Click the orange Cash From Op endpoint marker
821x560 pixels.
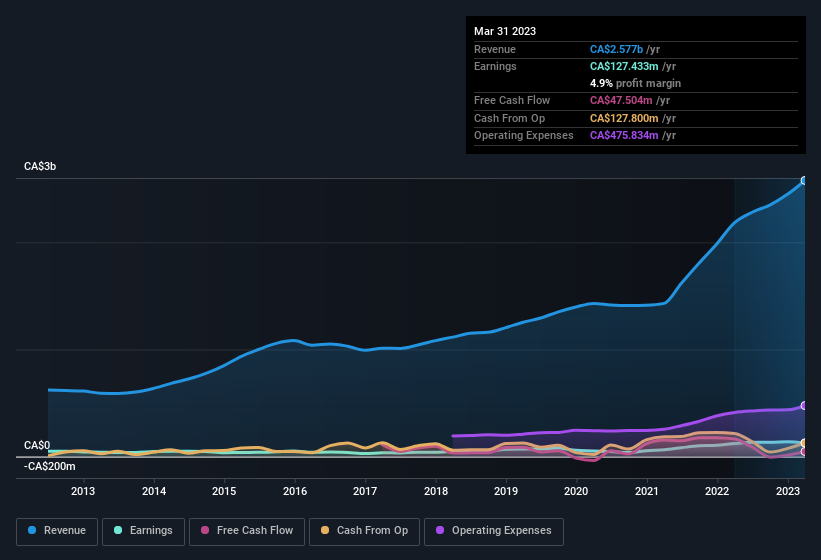(804, 443)
